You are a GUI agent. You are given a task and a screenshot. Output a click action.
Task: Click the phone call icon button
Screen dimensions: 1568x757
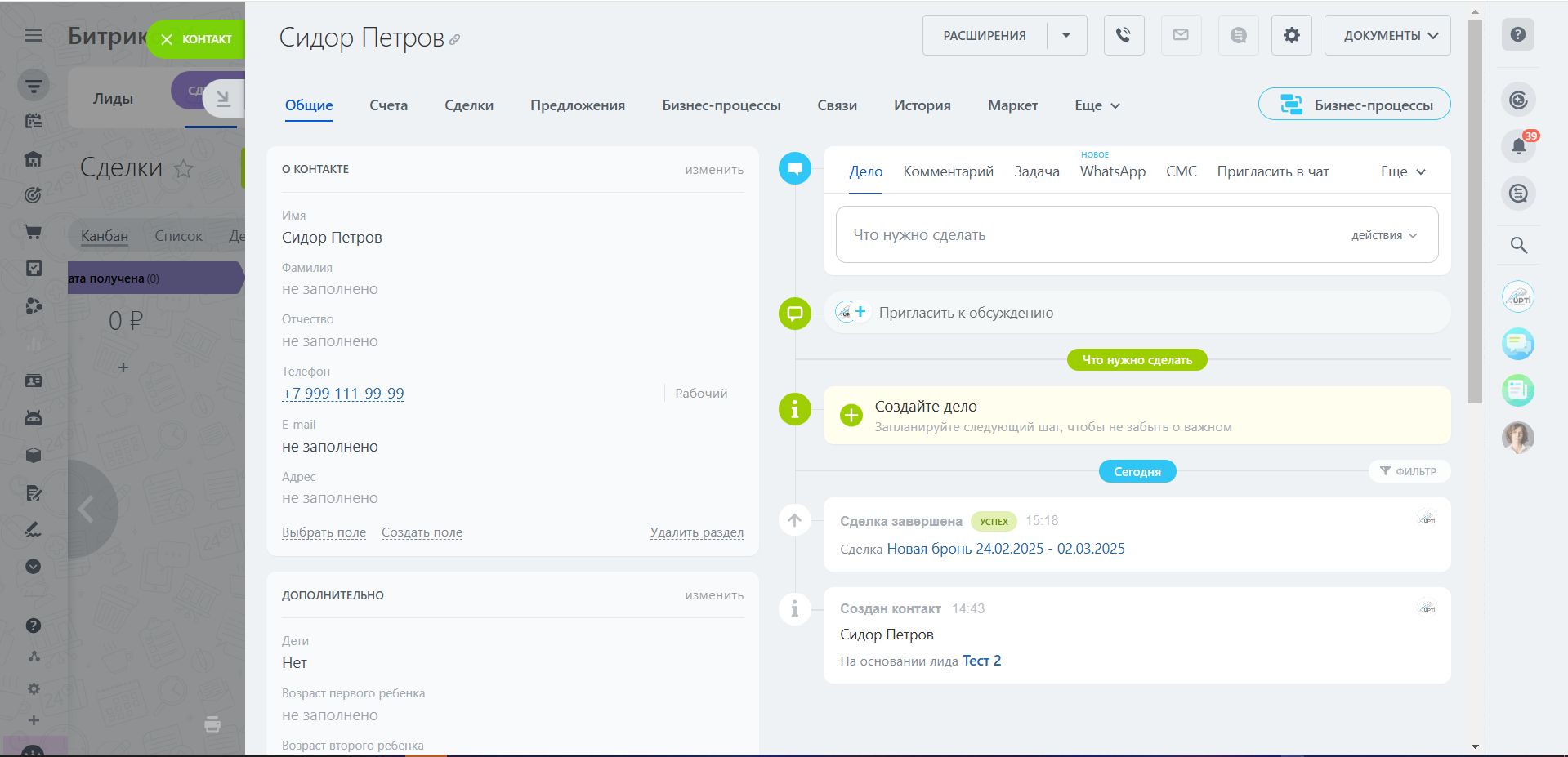1124,35
